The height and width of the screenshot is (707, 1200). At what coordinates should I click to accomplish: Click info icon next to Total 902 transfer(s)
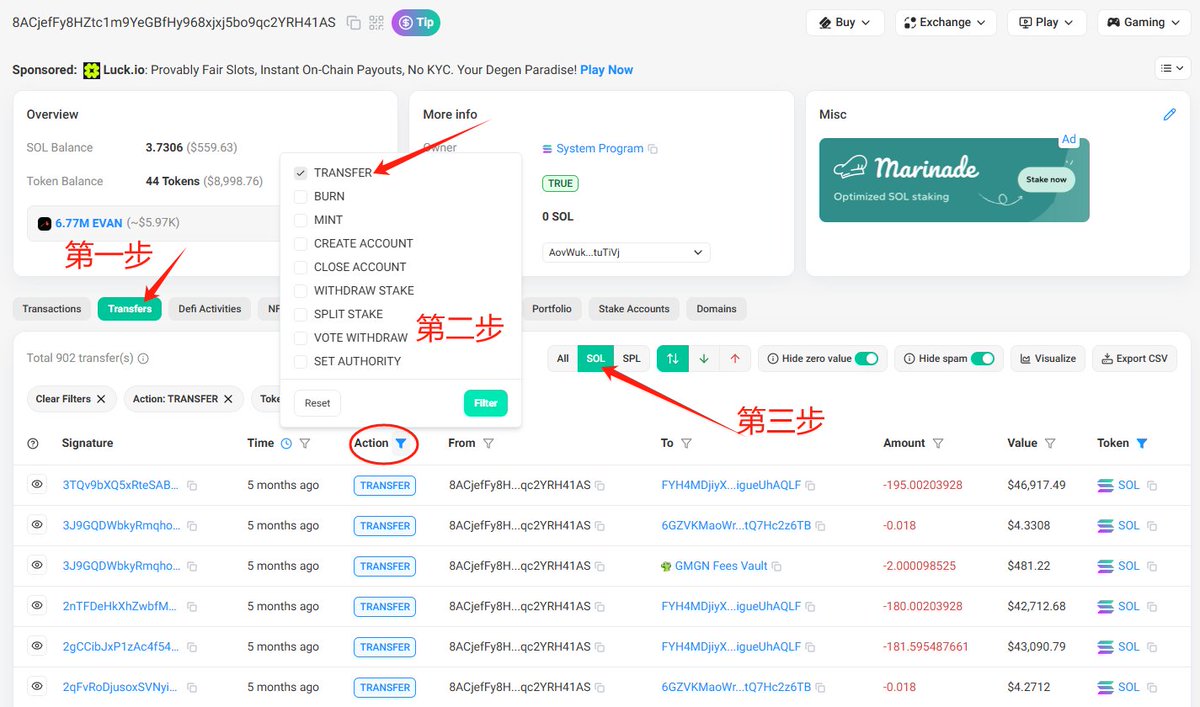[x=143, y=358]
